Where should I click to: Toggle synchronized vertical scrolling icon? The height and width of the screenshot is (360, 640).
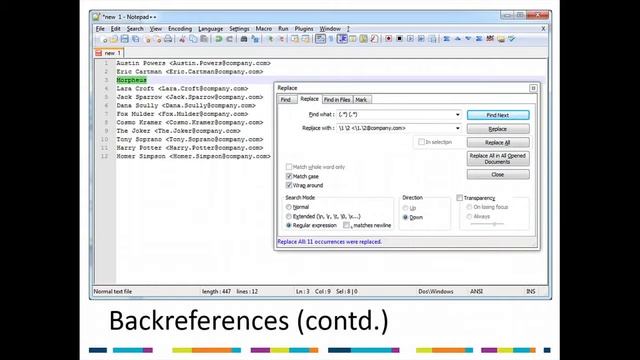point(295,39)
